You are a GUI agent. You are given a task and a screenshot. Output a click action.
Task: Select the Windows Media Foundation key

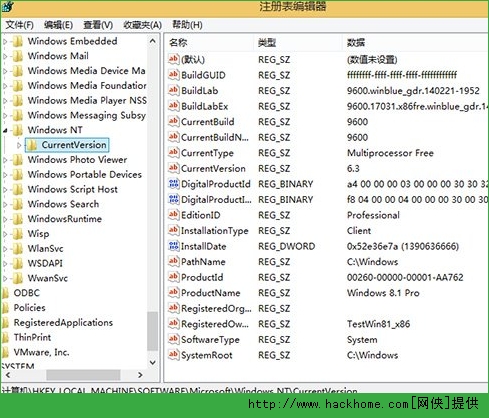(87, 85)
